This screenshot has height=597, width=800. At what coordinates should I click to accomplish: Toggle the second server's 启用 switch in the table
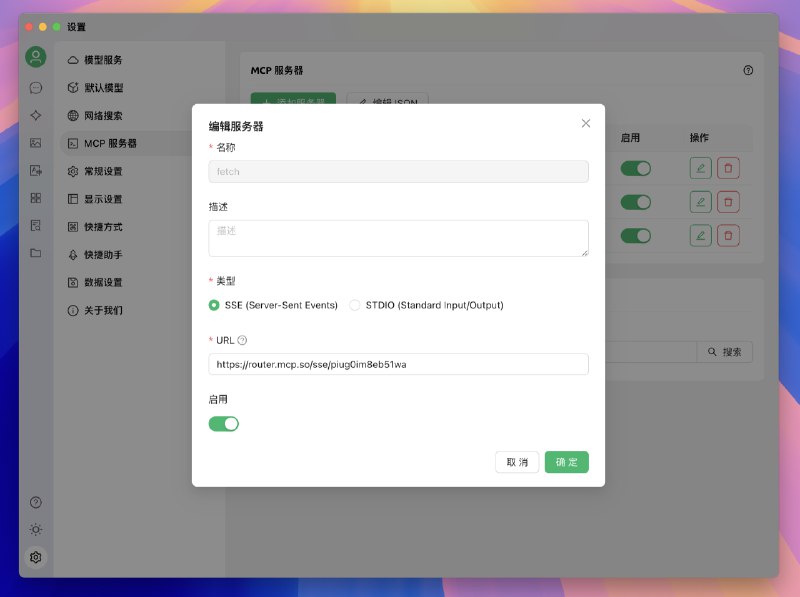(x=636, y=202)
